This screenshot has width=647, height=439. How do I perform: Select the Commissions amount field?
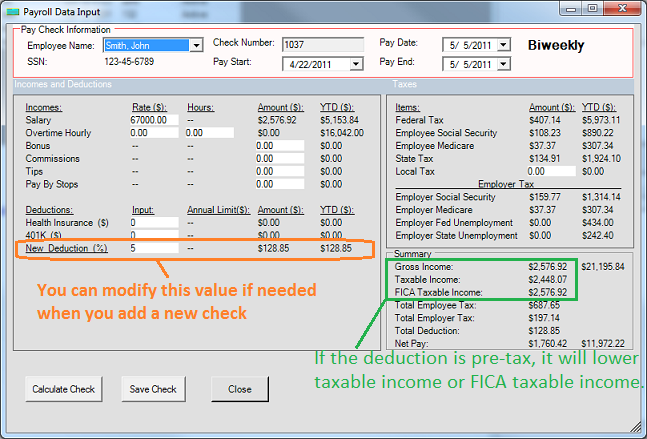(x=278, y=159)
